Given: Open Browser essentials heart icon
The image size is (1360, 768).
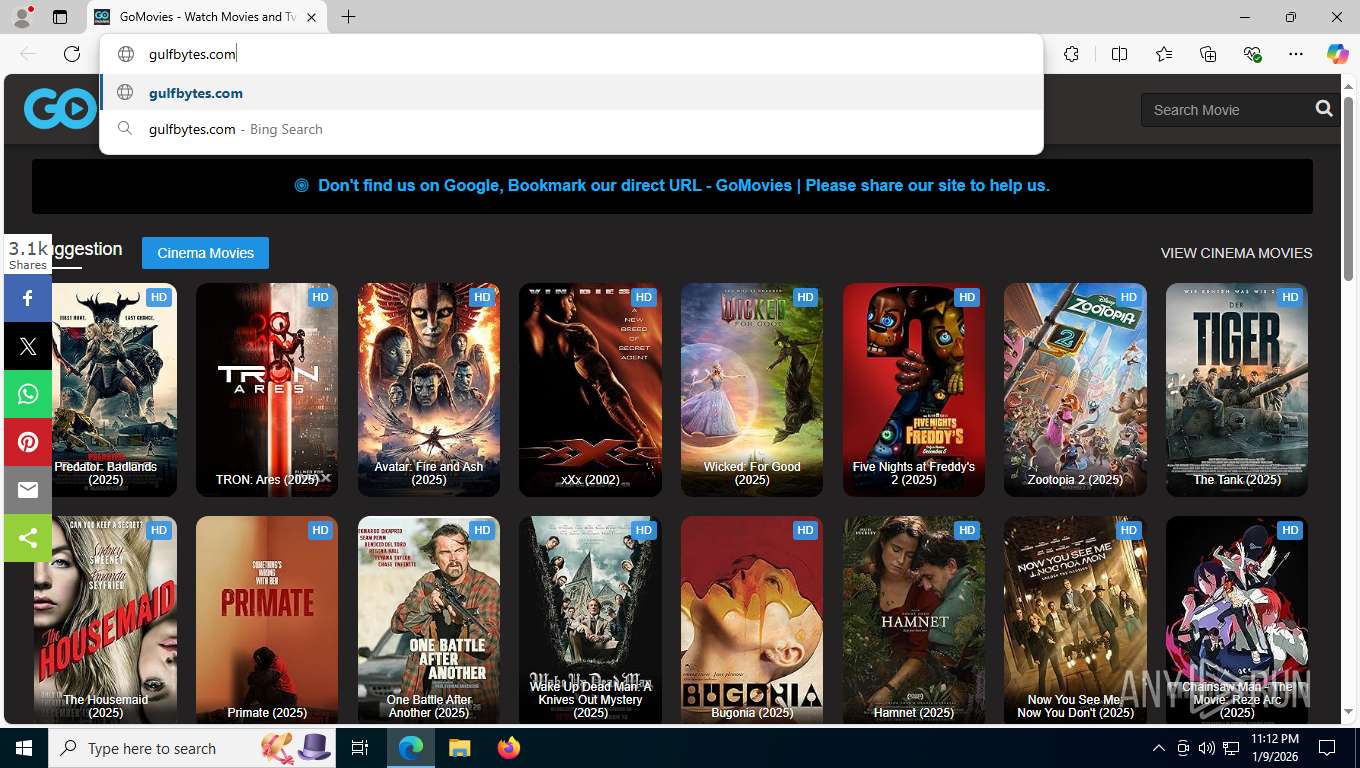Looking at the screenshot, I should coord(1252,54).
